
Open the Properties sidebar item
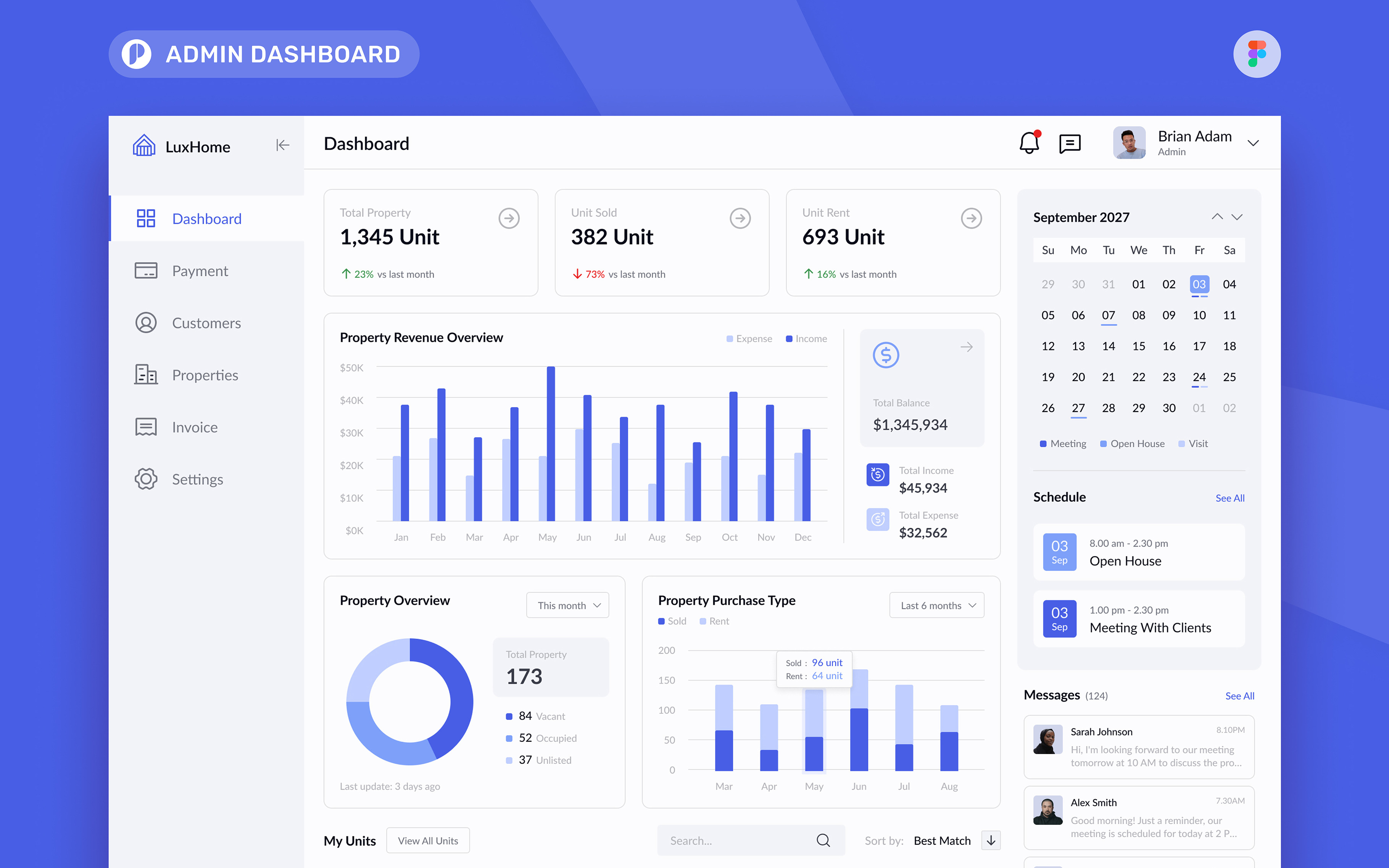pyautogui.click(x=205, y=375)
